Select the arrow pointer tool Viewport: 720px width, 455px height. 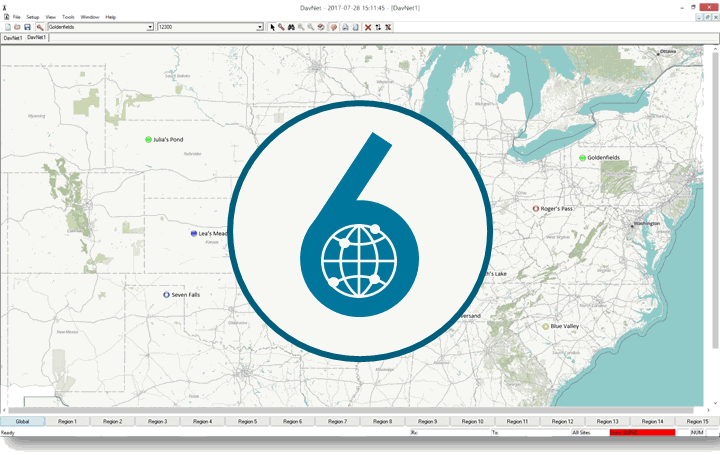pos(272,28)
